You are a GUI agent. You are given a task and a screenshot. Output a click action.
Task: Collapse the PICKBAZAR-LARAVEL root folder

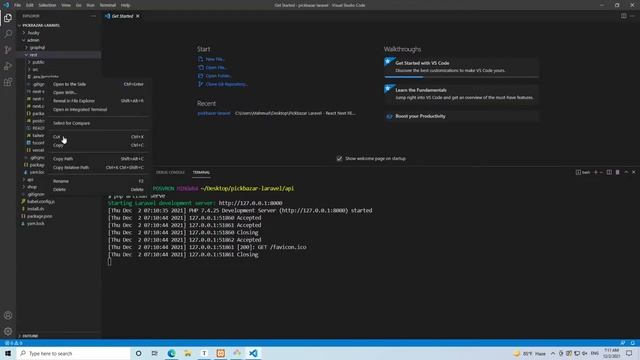[x=41, y=25]
